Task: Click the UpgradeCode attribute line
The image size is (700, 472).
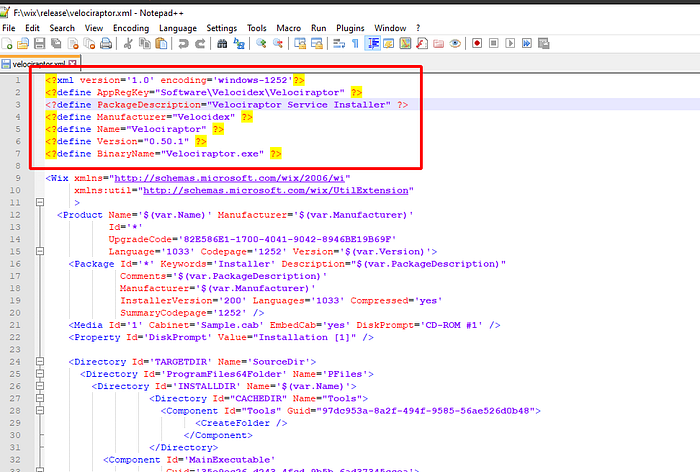Action: click(x=252, y=239)
